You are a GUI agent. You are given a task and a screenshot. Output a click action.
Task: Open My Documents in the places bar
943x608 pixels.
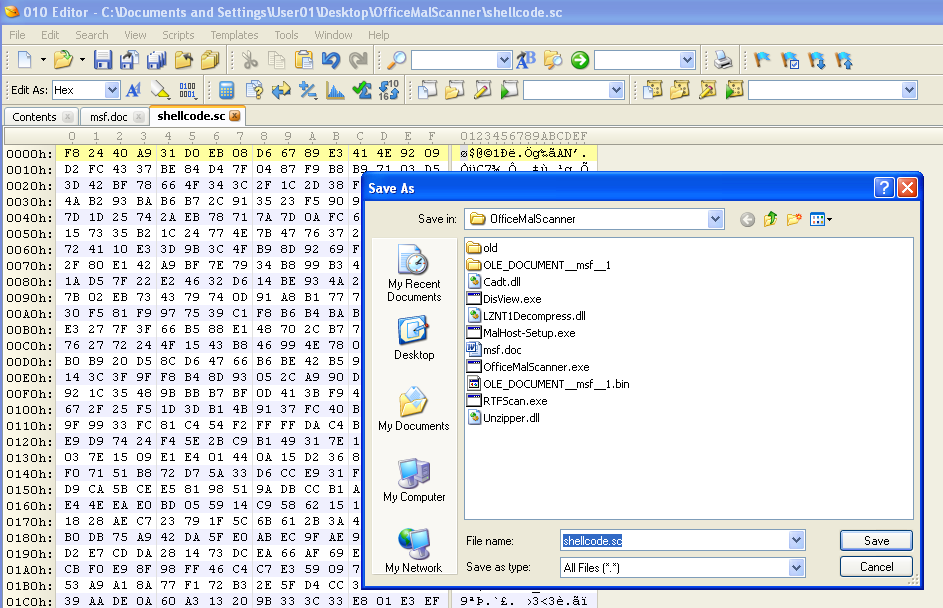(413, 411)
